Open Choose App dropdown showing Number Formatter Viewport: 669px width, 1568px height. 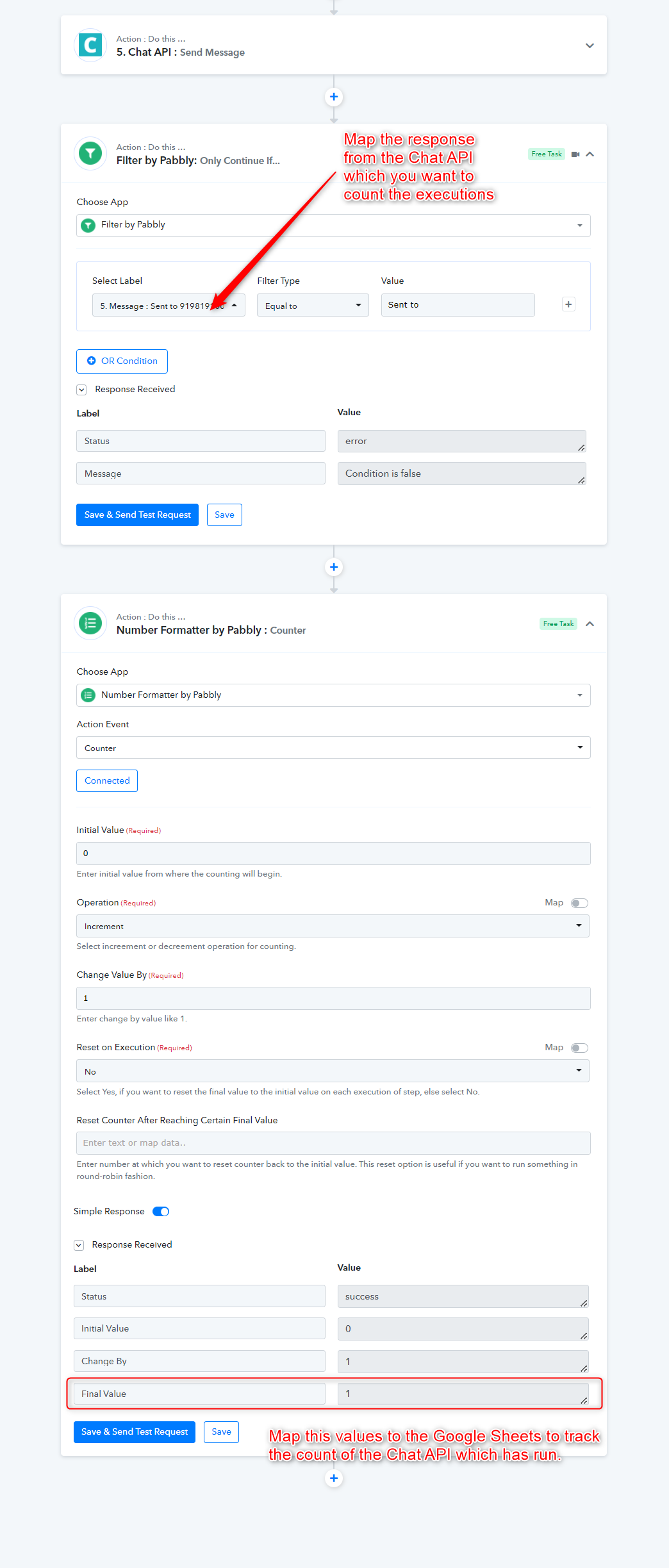(333, 695)
